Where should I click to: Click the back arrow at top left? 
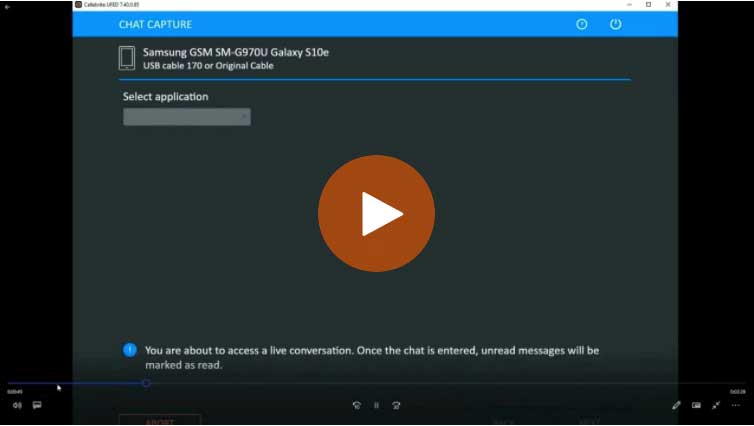(x=7, y=7)
